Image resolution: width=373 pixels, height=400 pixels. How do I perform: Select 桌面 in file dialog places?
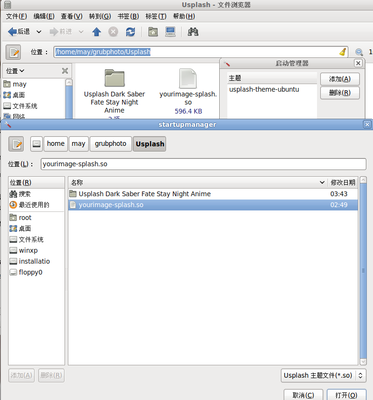36,228
